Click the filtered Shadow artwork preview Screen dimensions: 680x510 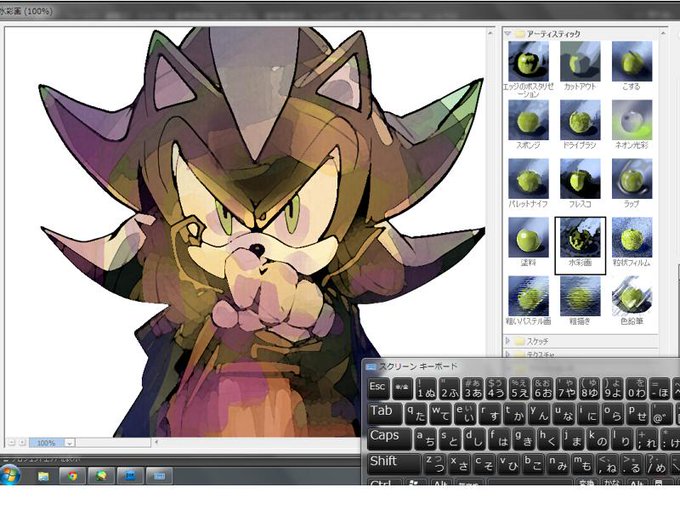[x=245, y=232]
